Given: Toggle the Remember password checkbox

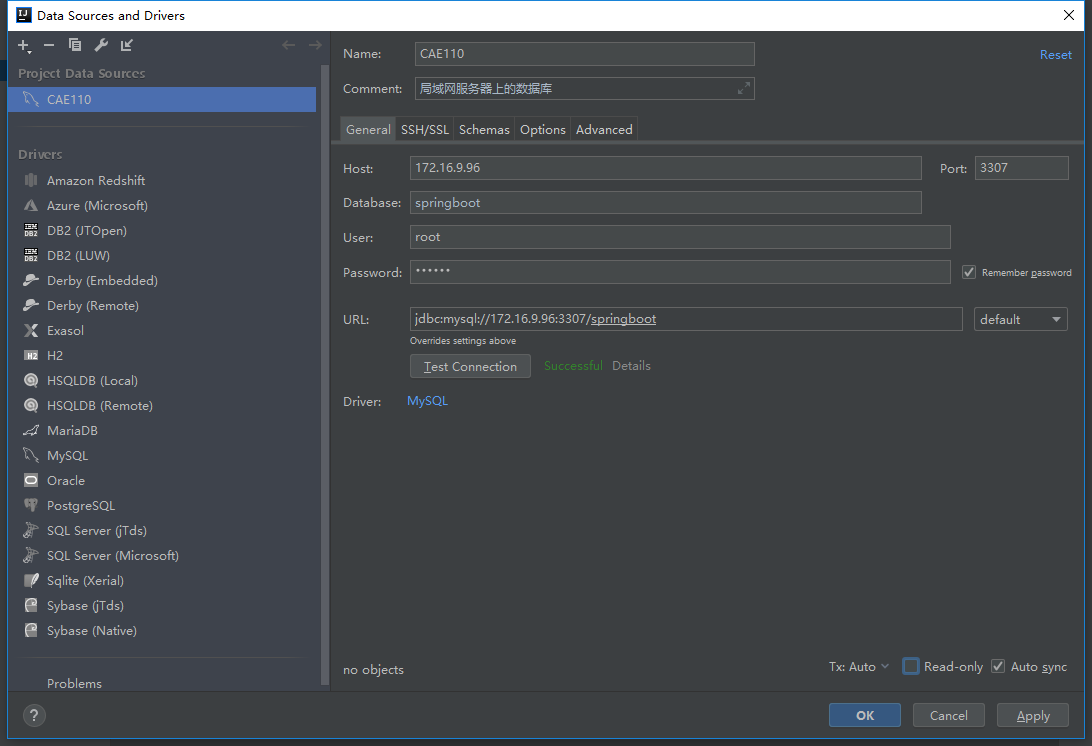Looking at the screenshot, I should pos(969,272).
